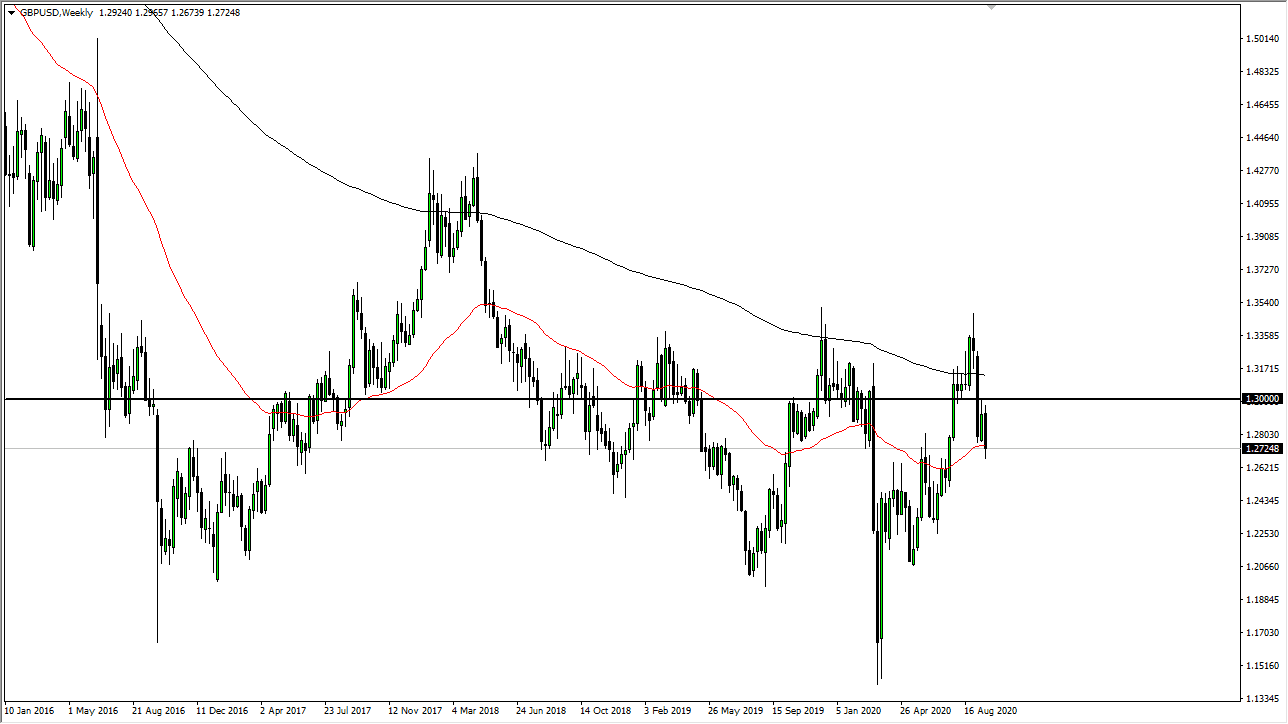Click the 4 Mar 2018 date label
1288x724 pixels.
(477, 711)
